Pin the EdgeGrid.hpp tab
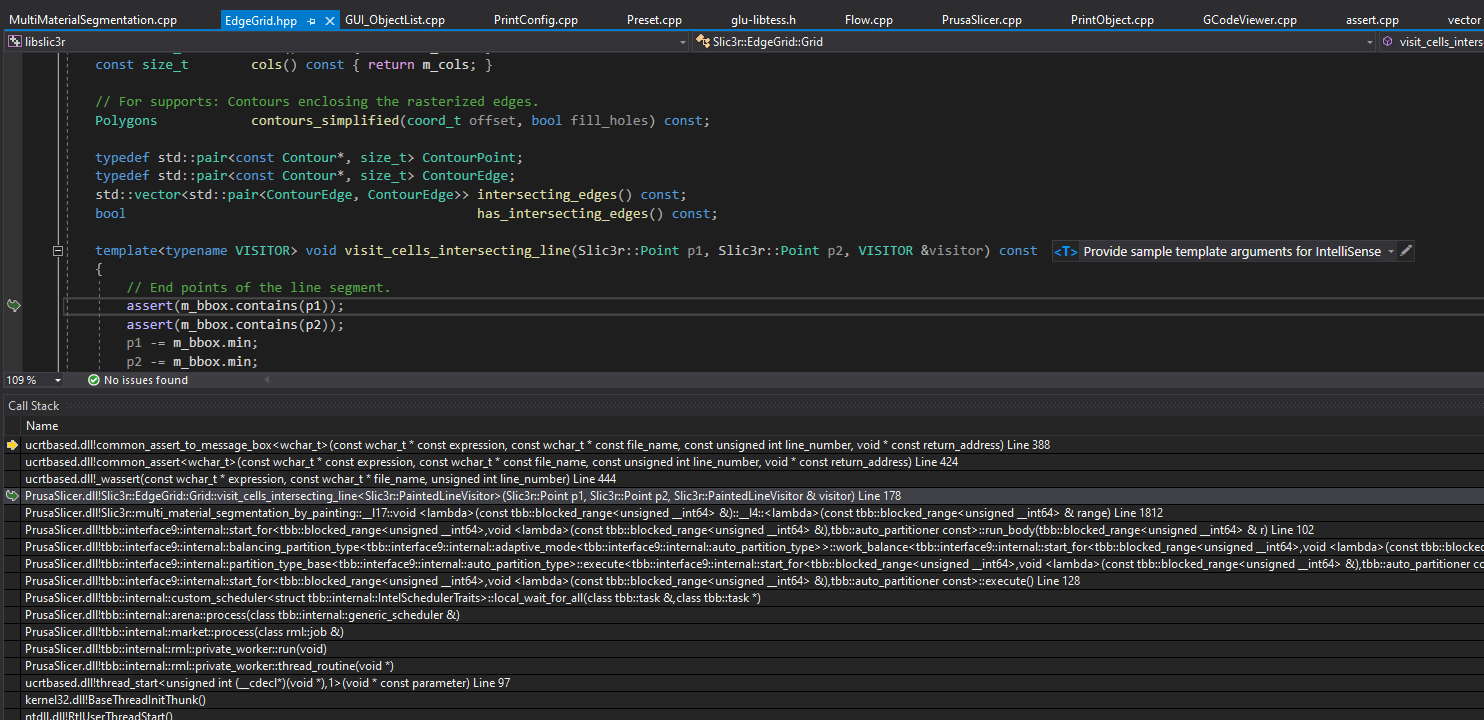This screenshot has width=1484, height=720. coord(312,20)
